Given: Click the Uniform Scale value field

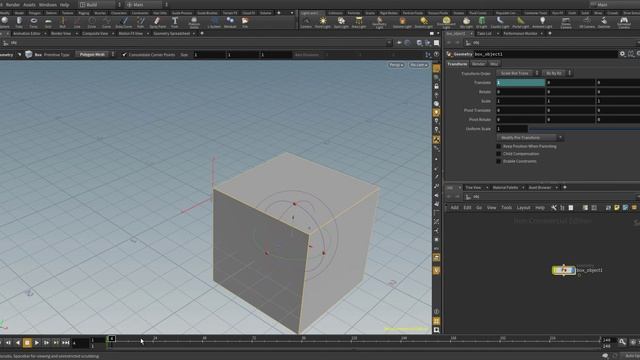Looking at the screenshot, I should click(x=512, y=129).
